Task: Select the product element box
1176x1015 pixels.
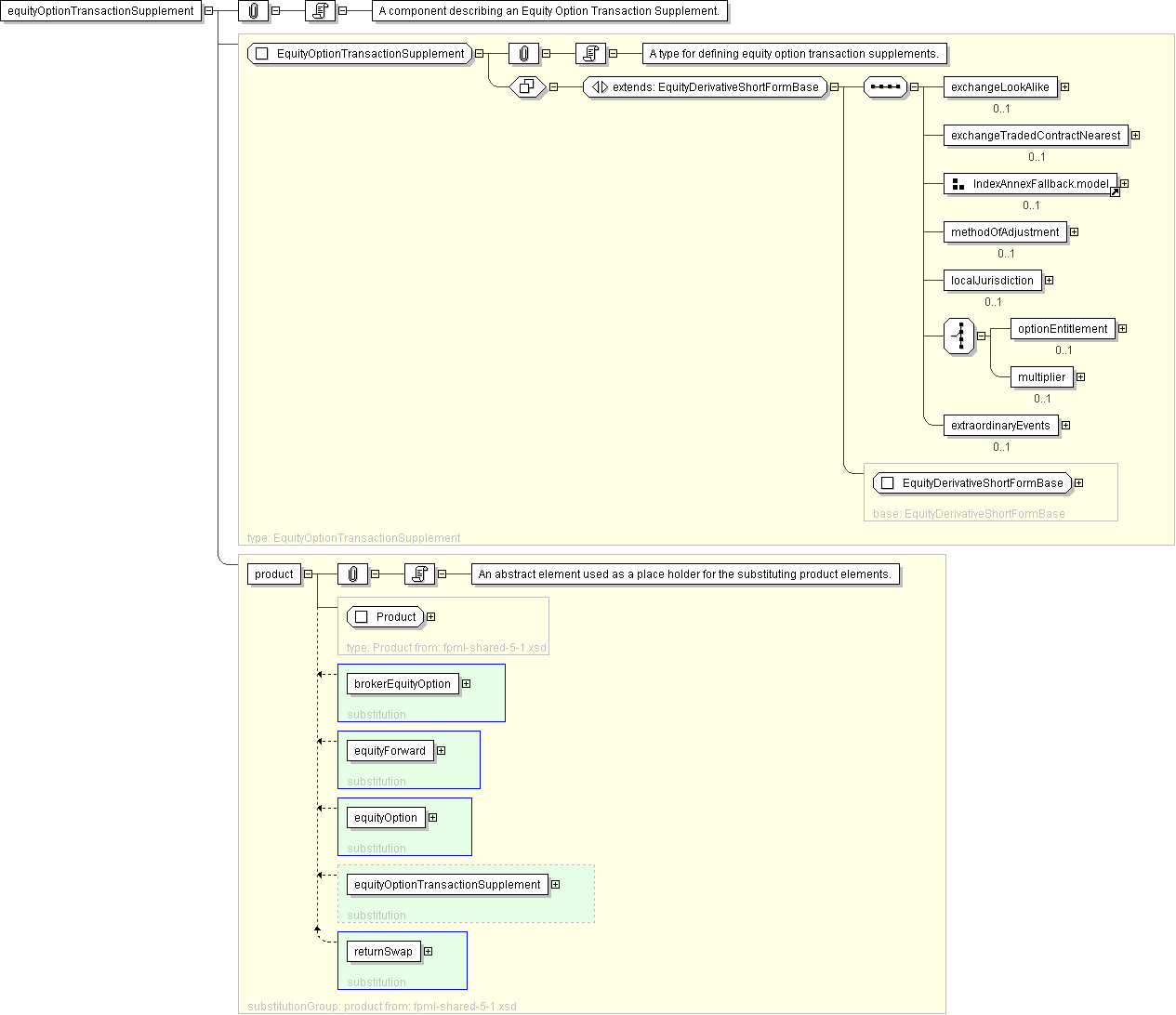Action: [274, 574]
